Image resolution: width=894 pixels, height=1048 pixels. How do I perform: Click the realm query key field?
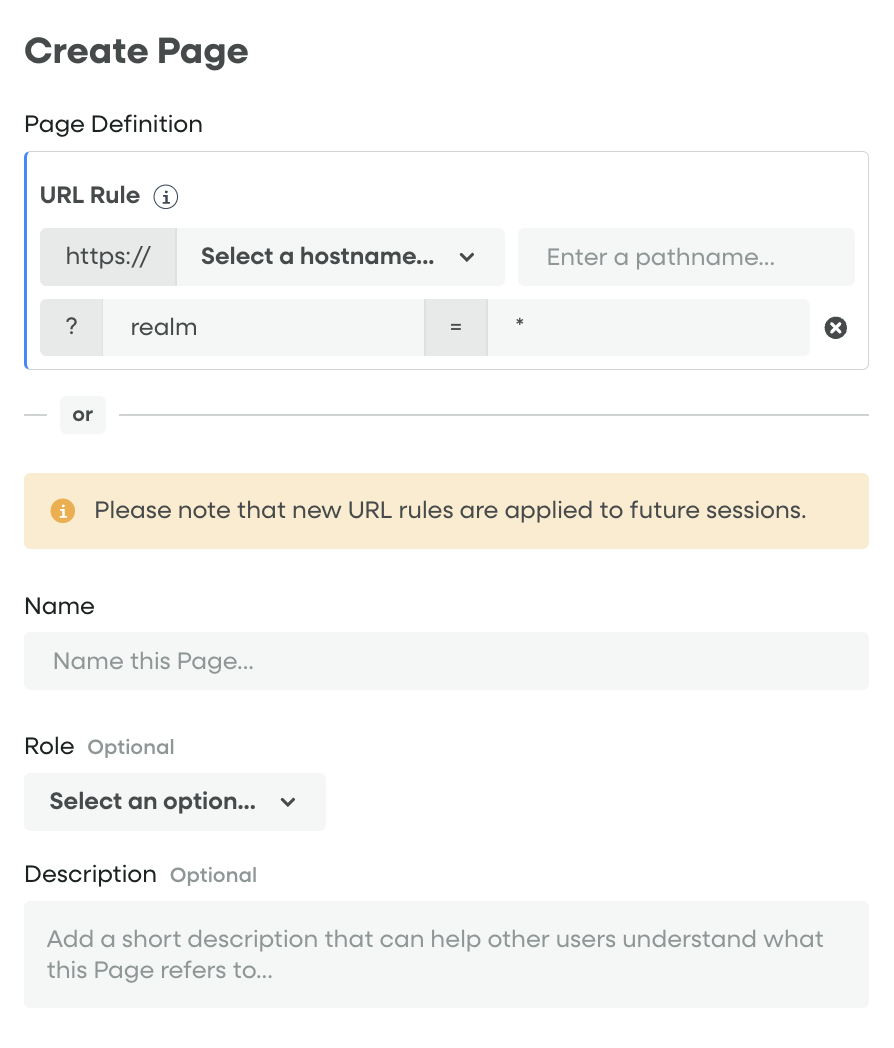click(263, 328)
